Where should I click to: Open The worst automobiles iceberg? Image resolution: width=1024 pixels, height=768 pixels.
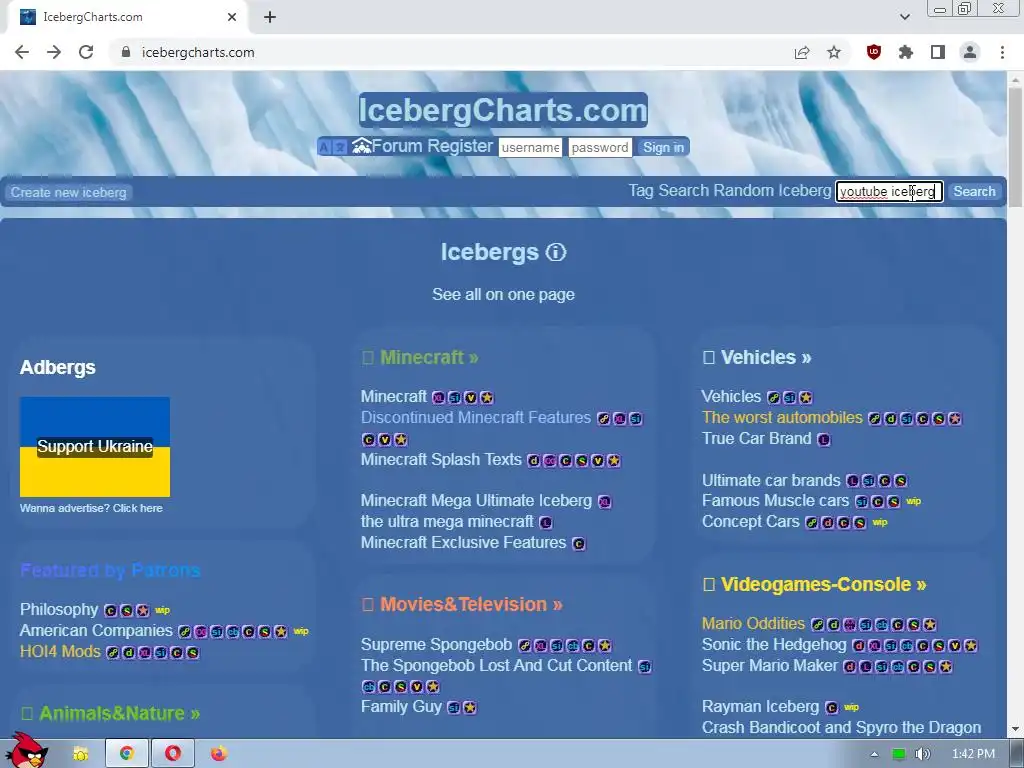point(782,417)
